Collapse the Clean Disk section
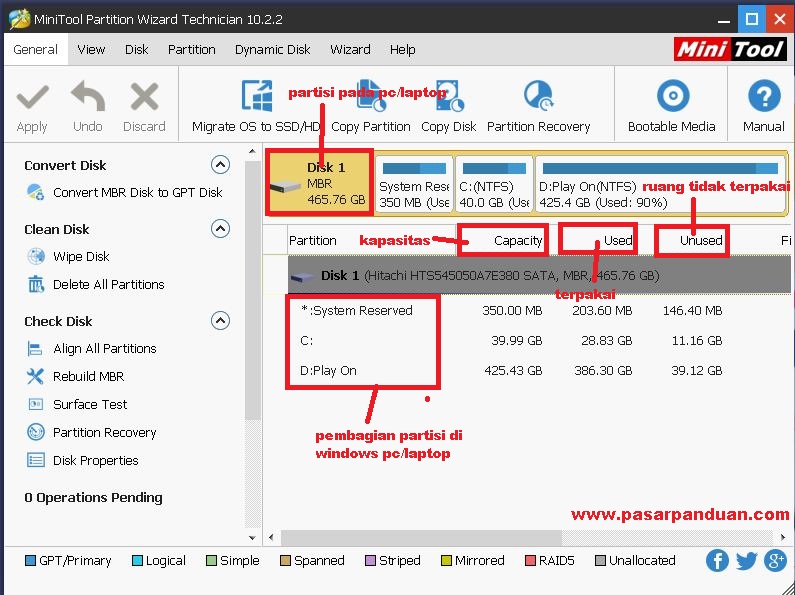The height and width of the screenshot is (595, 795). pyautogui.click(x=220, y=229)
